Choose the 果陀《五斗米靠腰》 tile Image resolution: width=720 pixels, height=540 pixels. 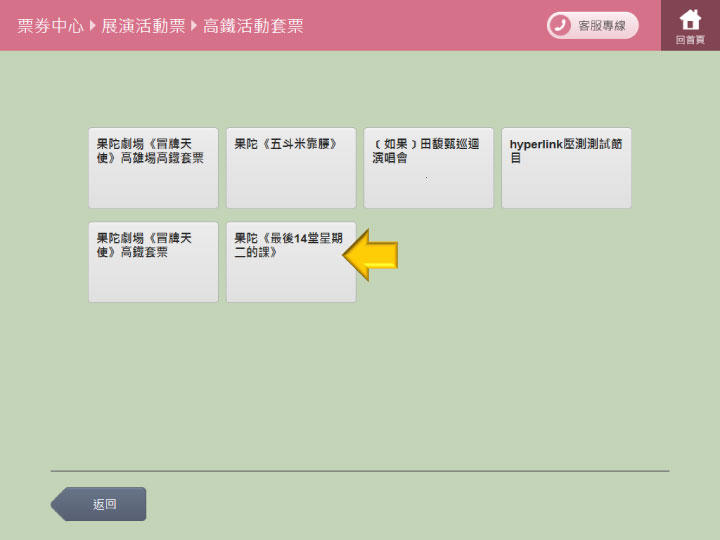pyautogui.click(x=291, y=168)
